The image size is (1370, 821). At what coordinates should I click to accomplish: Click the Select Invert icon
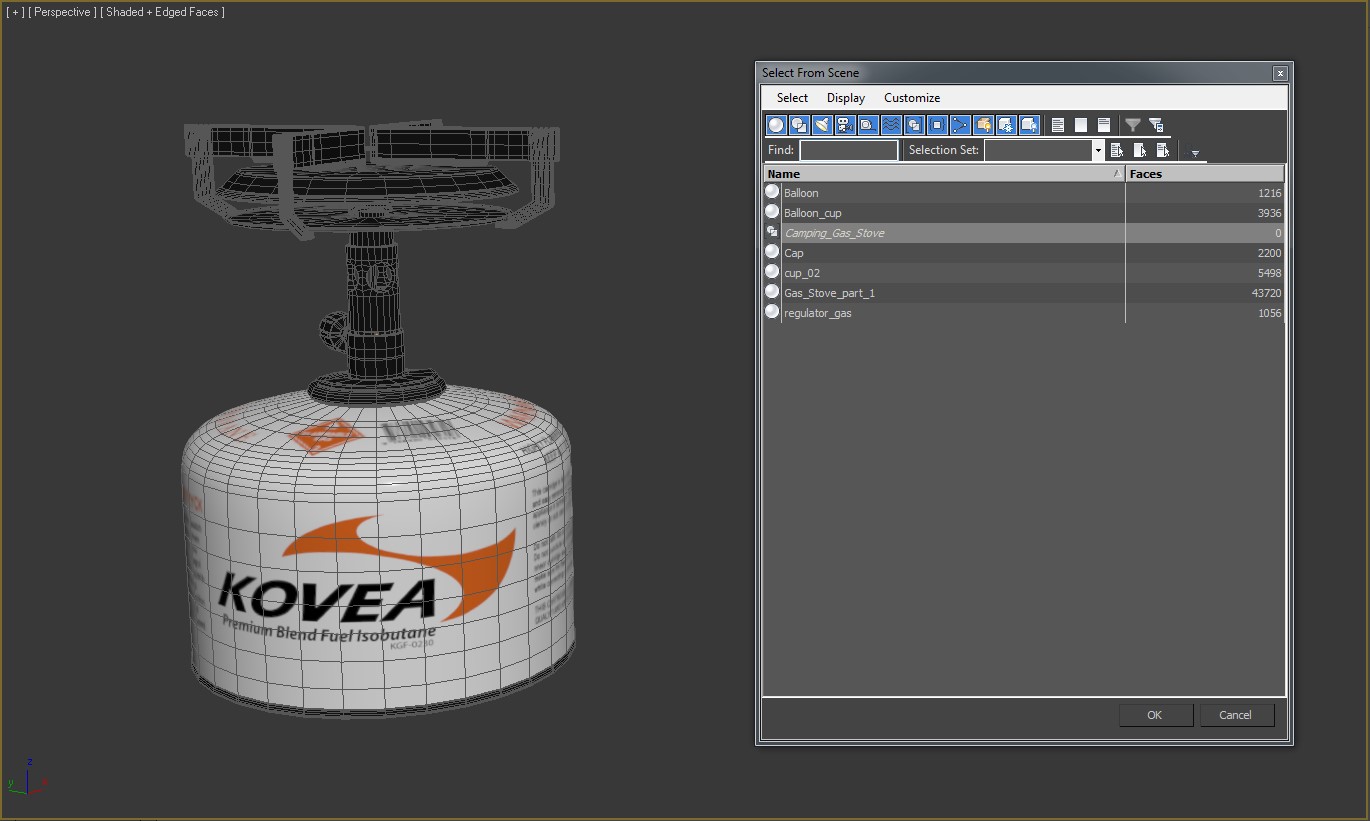pos(1104,125)
